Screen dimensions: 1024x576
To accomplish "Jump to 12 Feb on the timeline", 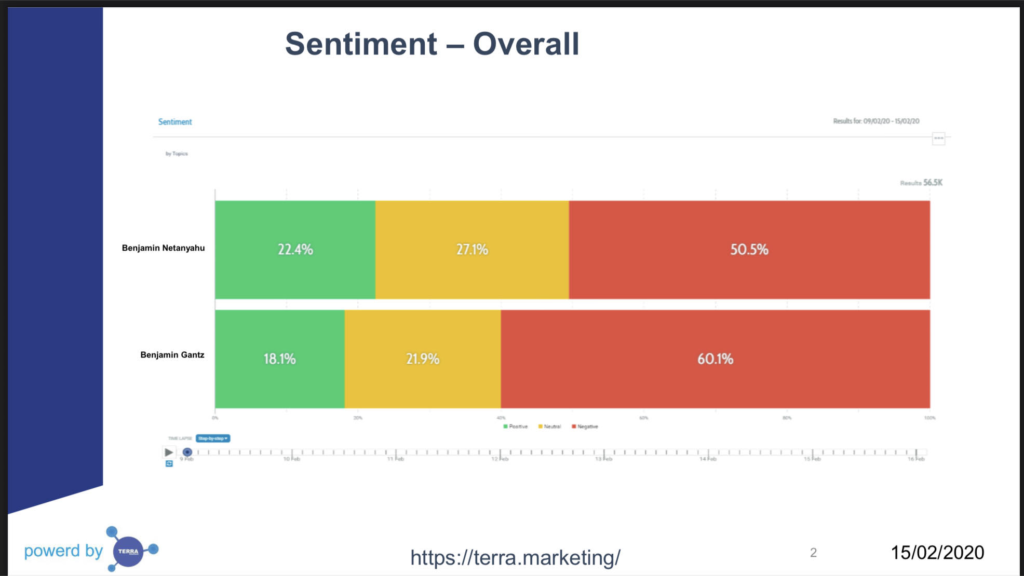I will 500,453.
